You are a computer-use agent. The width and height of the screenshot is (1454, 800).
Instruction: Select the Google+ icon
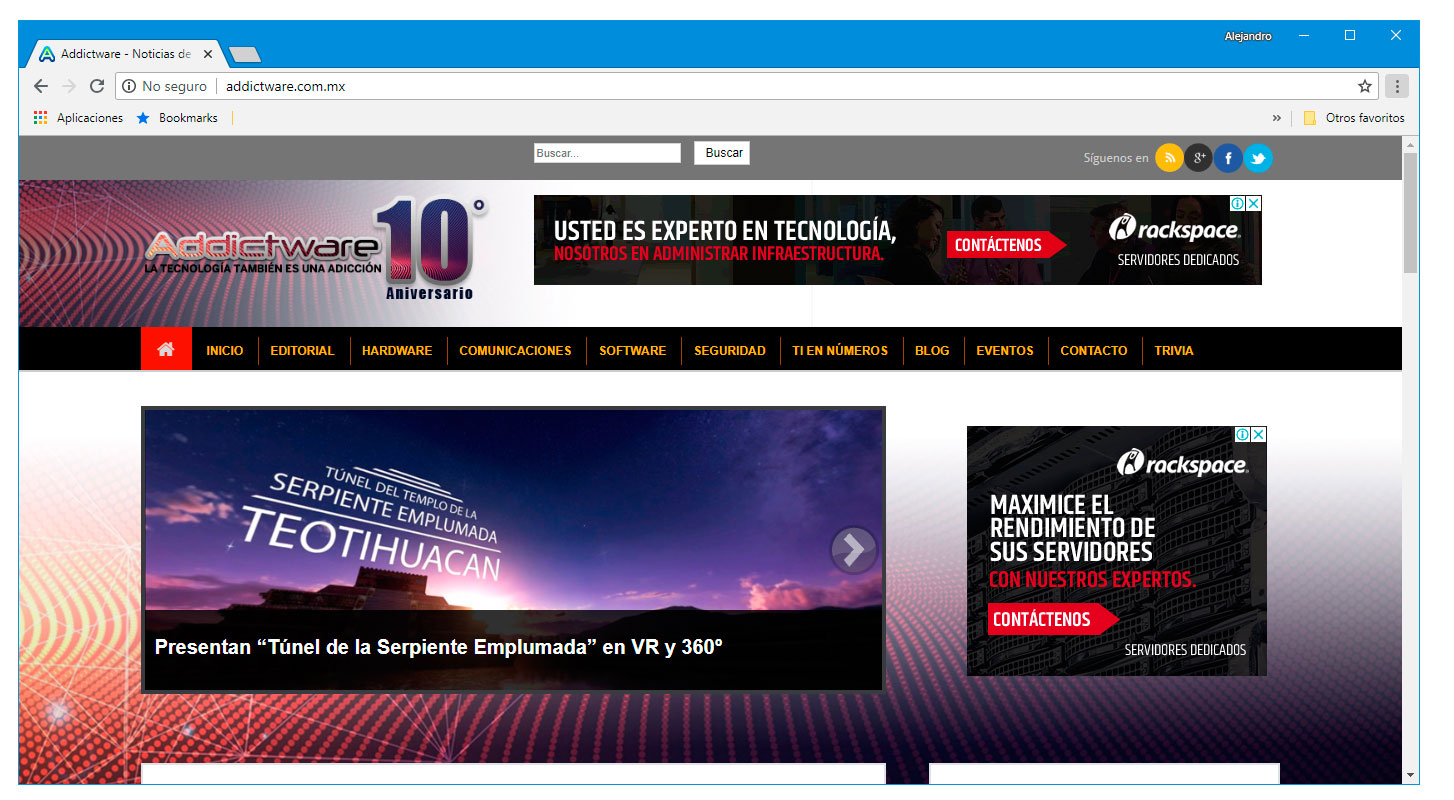[1198, 158]
